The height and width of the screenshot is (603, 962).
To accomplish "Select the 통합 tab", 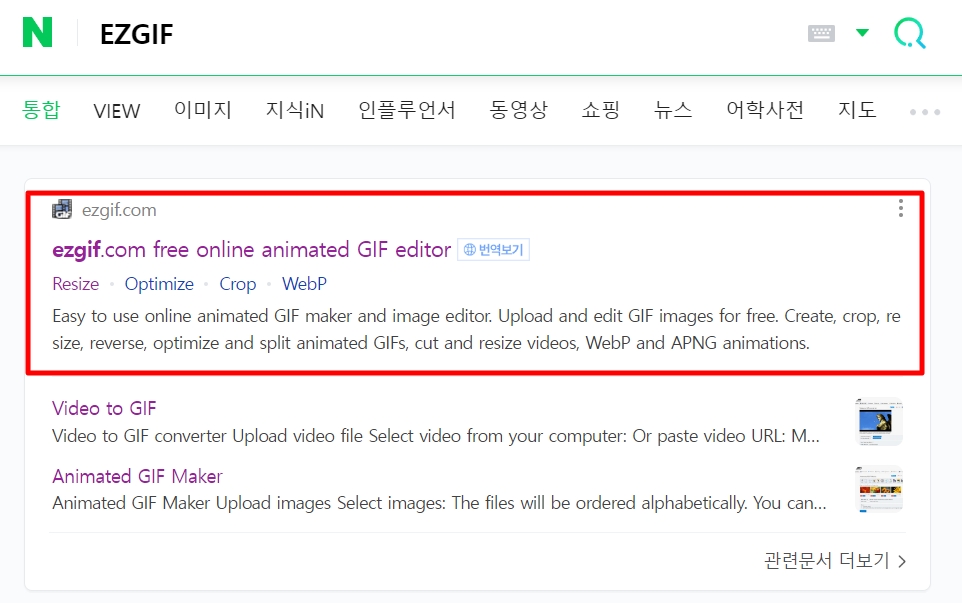I will (x=40, y=110).
